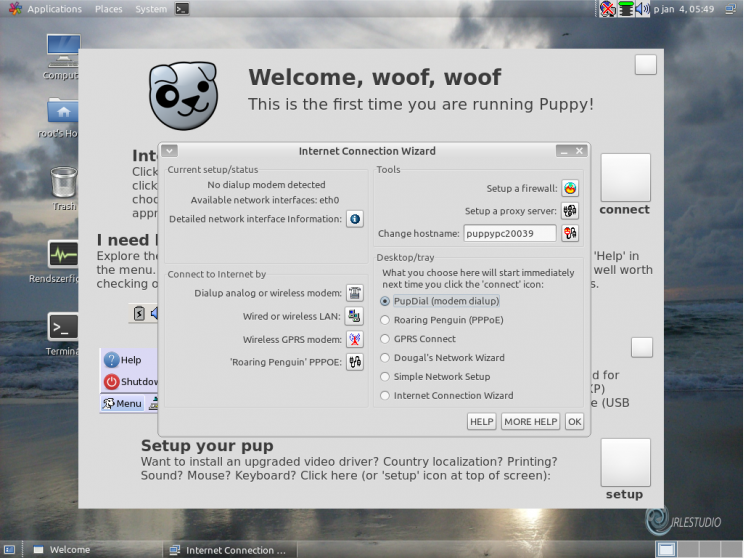This screenshot has height=558, width=744.
Task: Click the MORE HELP button
Action: [530, 421]
